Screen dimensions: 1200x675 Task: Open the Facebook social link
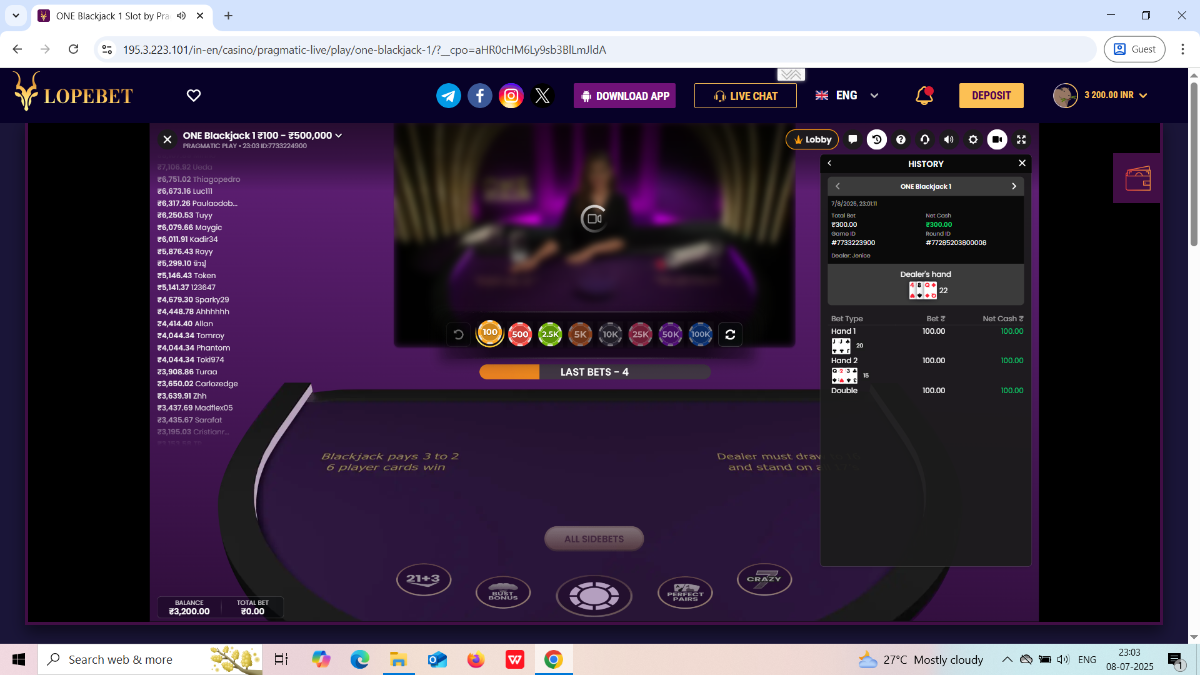[x=480, y=96]
